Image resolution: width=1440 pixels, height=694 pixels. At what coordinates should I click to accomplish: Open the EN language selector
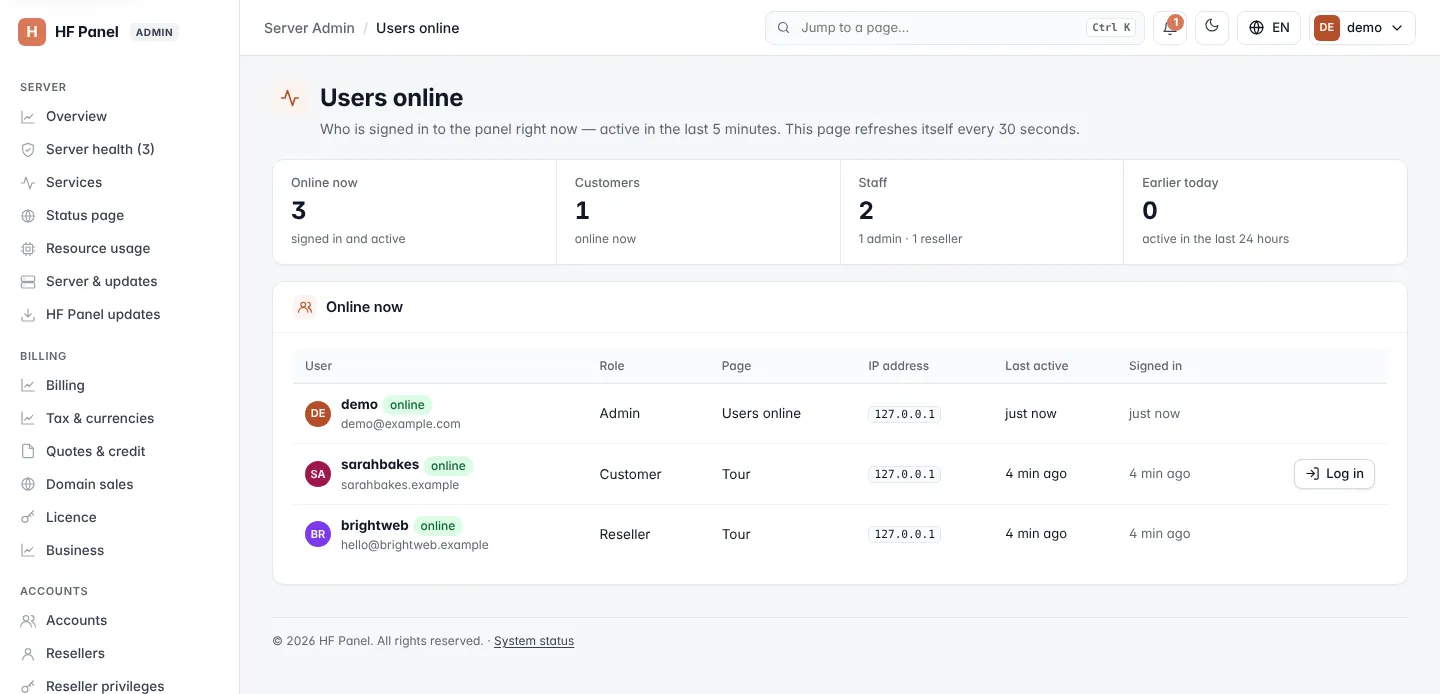[1269, 28]
